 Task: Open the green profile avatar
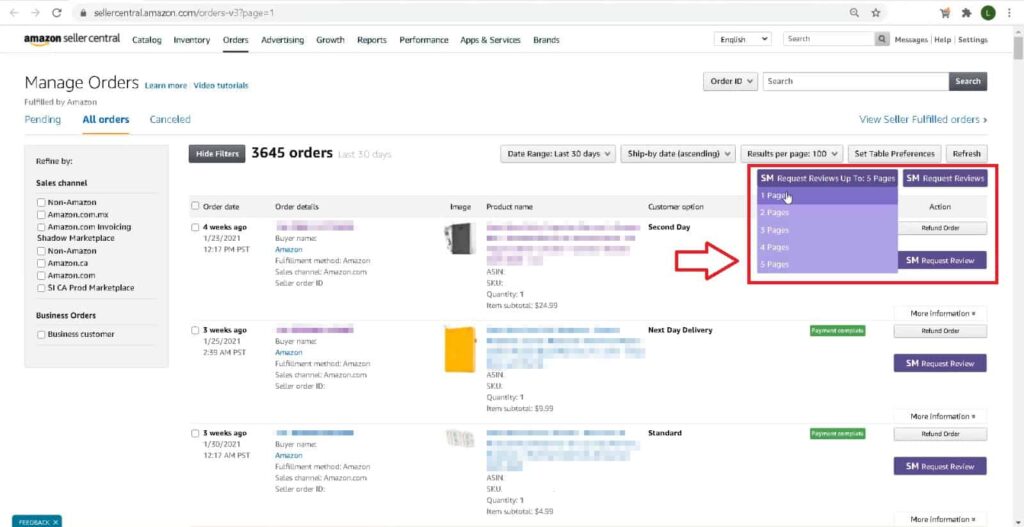pos(988,12)
